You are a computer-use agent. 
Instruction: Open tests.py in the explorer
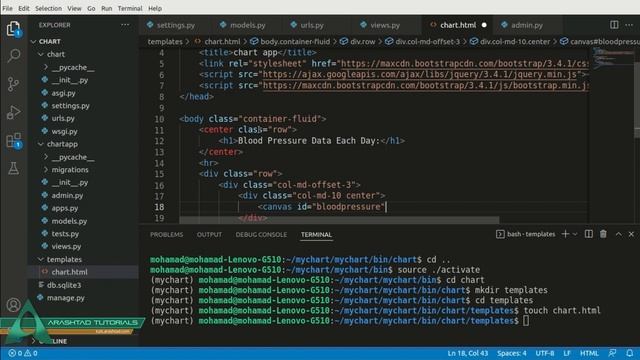coord(65,234)
